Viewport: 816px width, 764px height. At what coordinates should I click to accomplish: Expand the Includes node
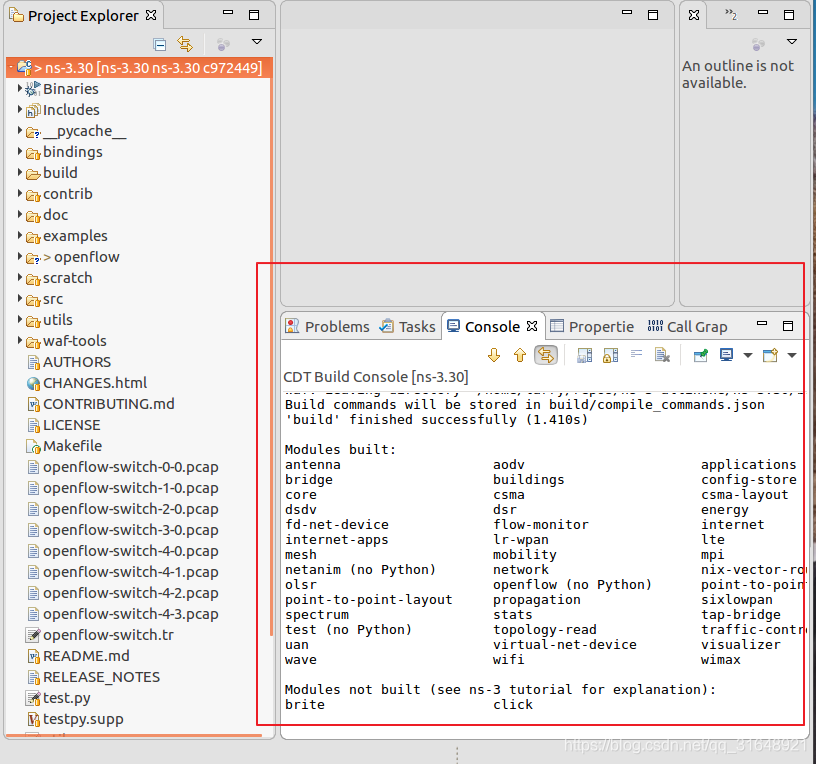pos(20,109)
